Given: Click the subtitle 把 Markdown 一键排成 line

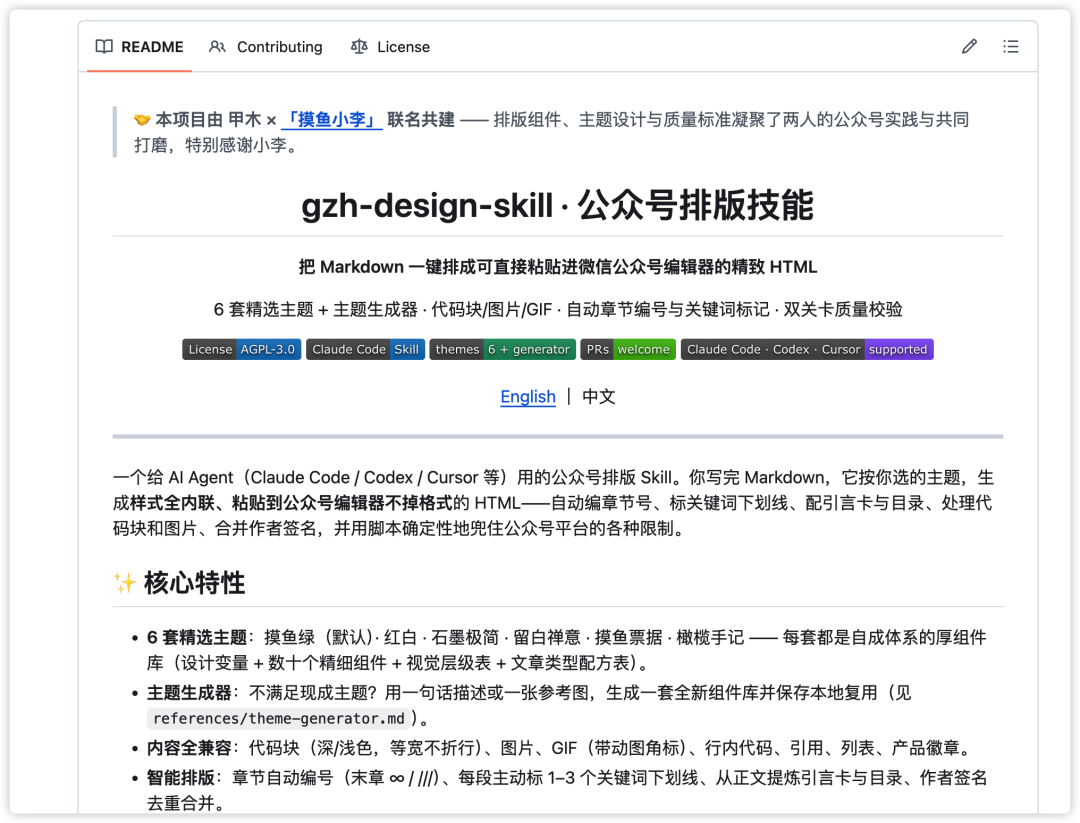Looking at the screenshot, I should (558, 267).
